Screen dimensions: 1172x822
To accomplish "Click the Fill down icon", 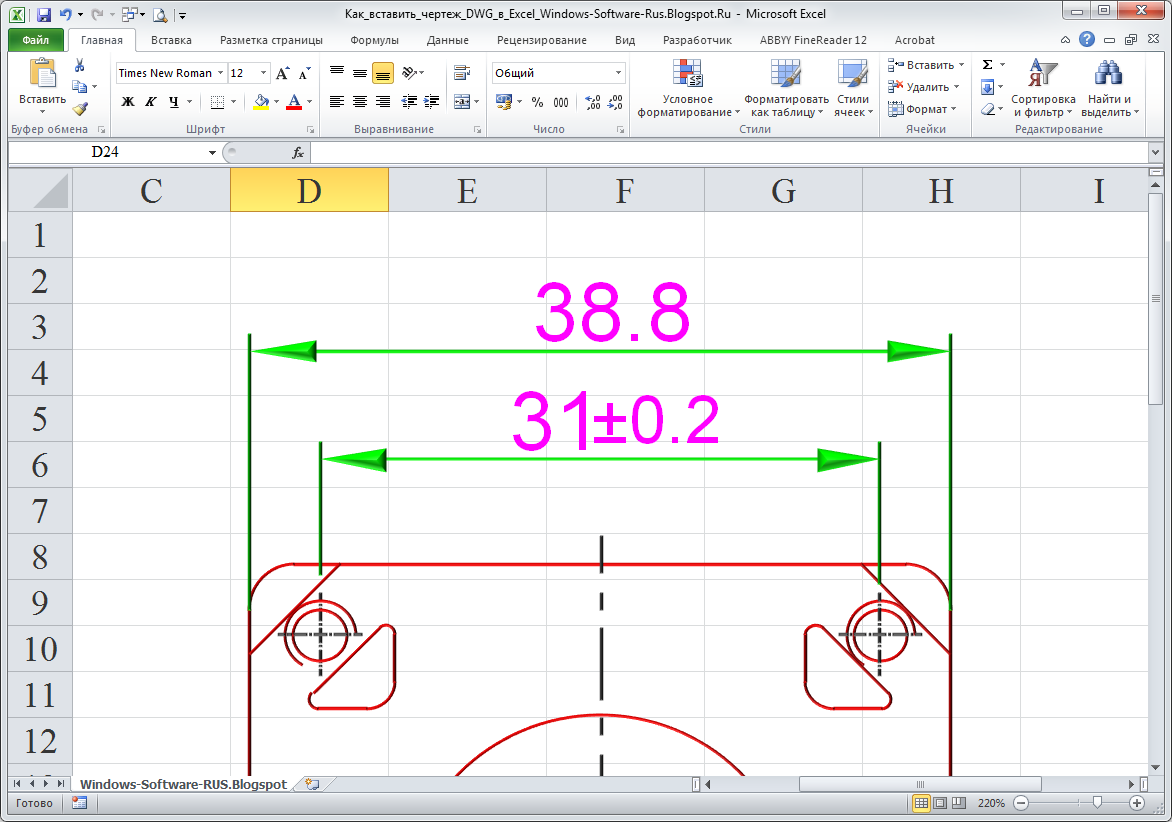I will (x=987, y=87).
